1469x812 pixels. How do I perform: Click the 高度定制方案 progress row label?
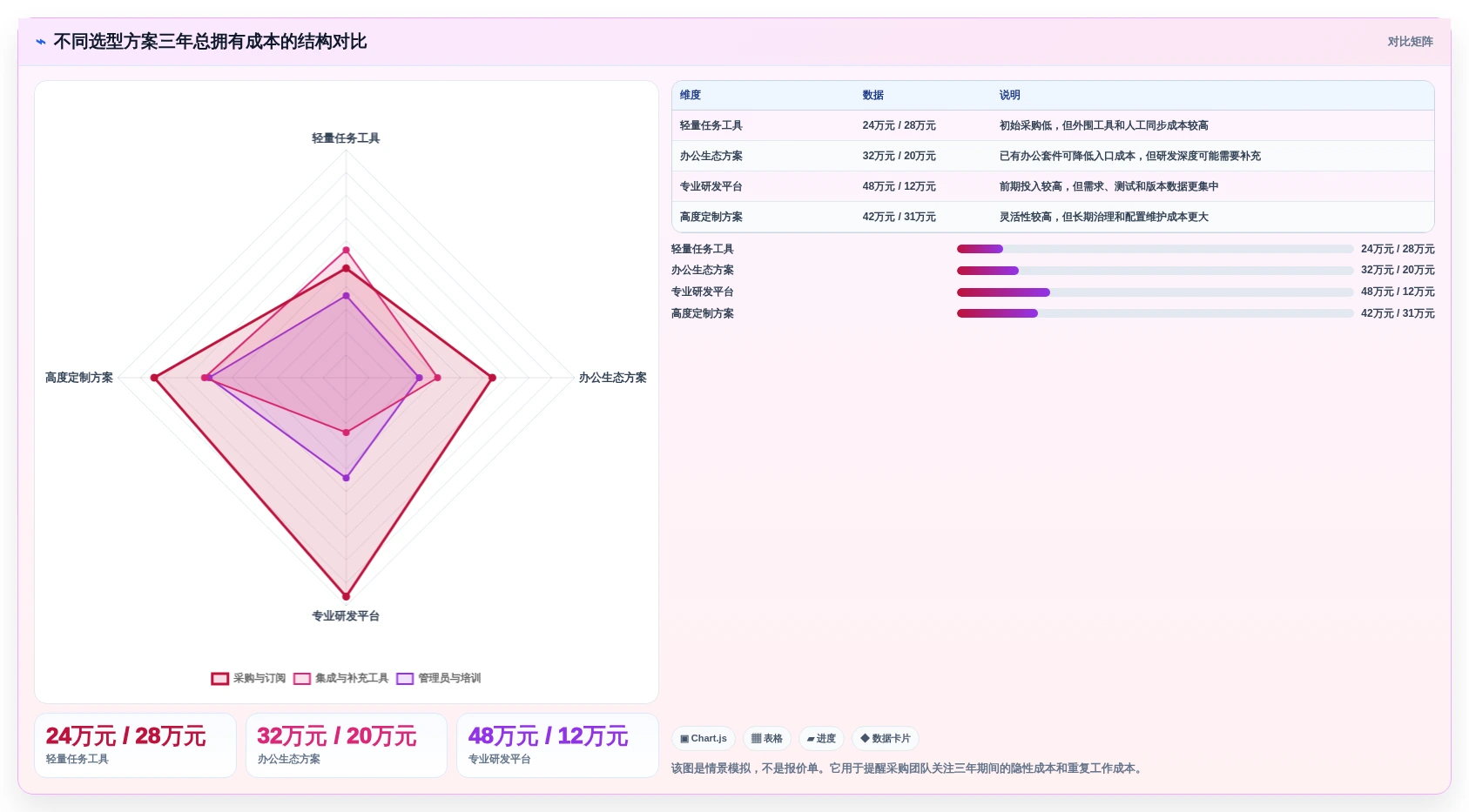pos(703,313)
